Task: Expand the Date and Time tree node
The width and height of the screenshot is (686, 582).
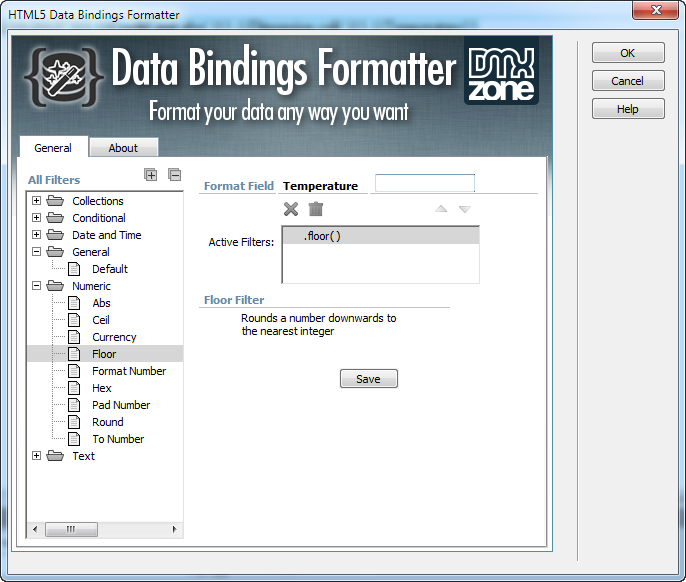Action: click(37, 235)
